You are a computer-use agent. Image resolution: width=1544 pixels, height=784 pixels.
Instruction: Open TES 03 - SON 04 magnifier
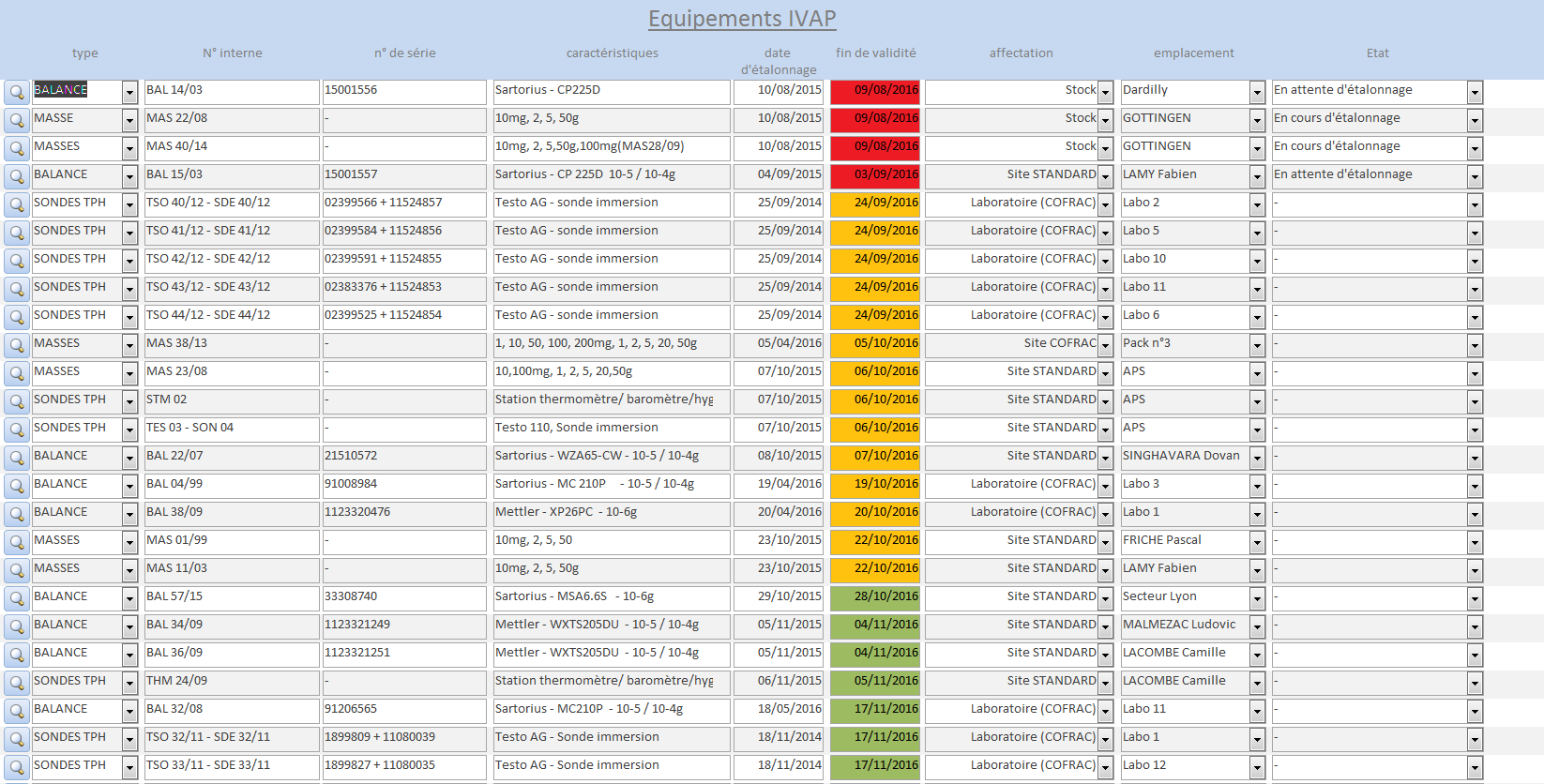(16, 430)
